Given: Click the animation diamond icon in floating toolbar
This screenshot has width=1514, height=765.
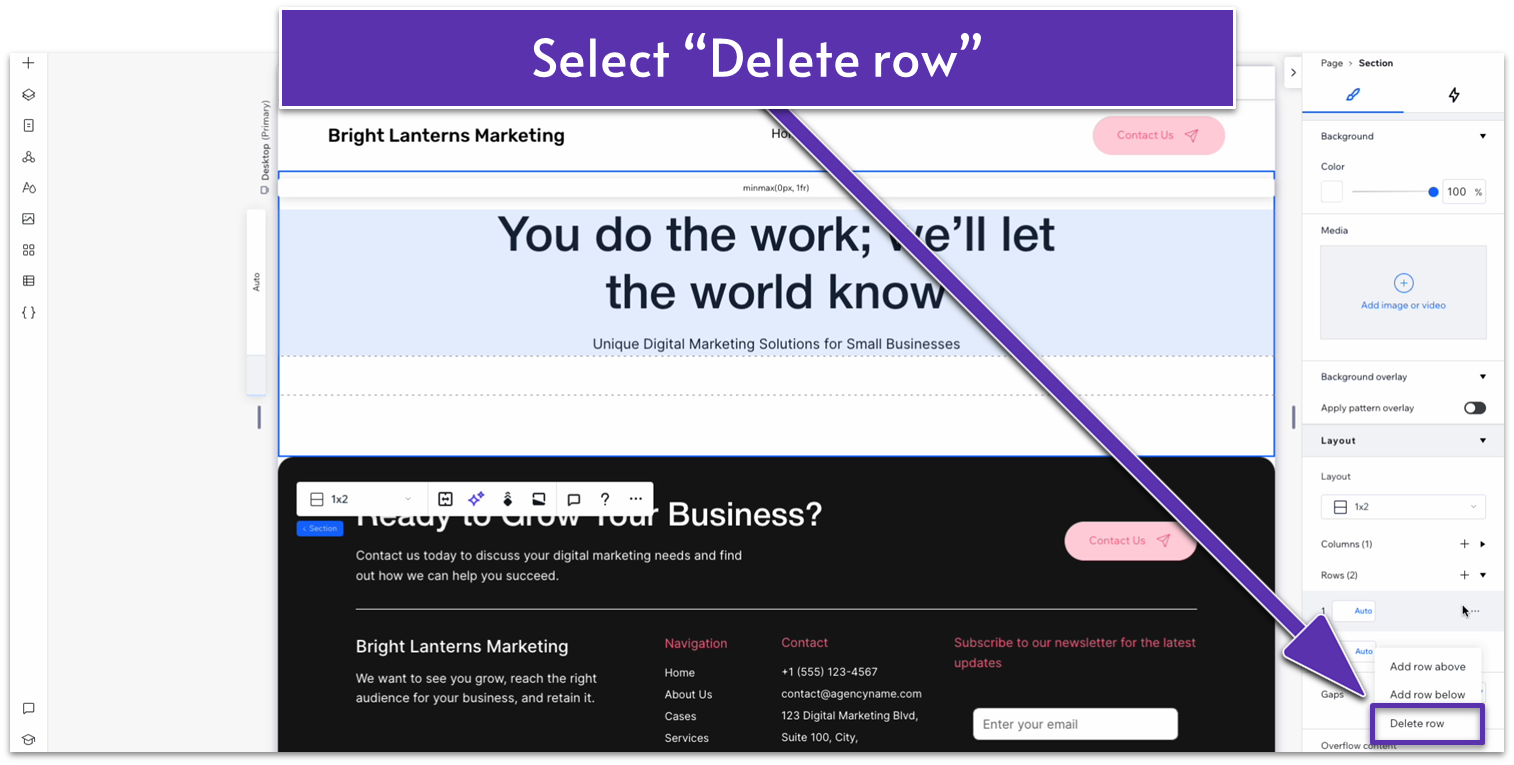Looking at the screenshot, I should point(507,499).
